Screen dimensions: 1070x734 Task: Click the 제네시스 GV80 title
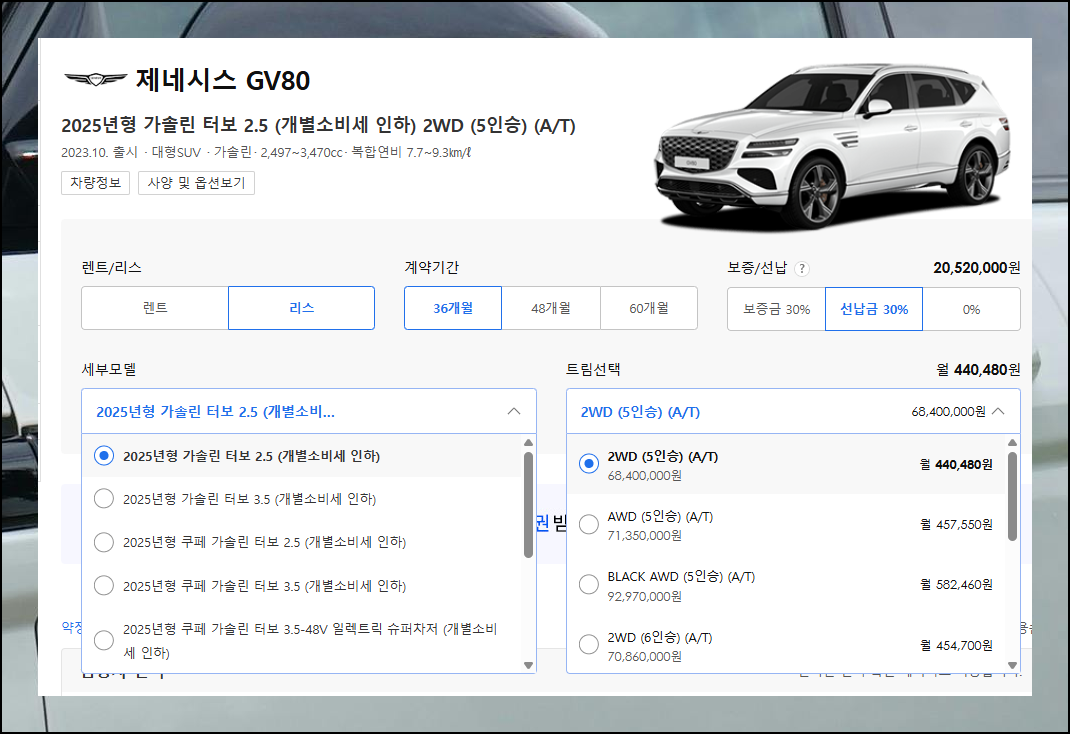point(222,80)
